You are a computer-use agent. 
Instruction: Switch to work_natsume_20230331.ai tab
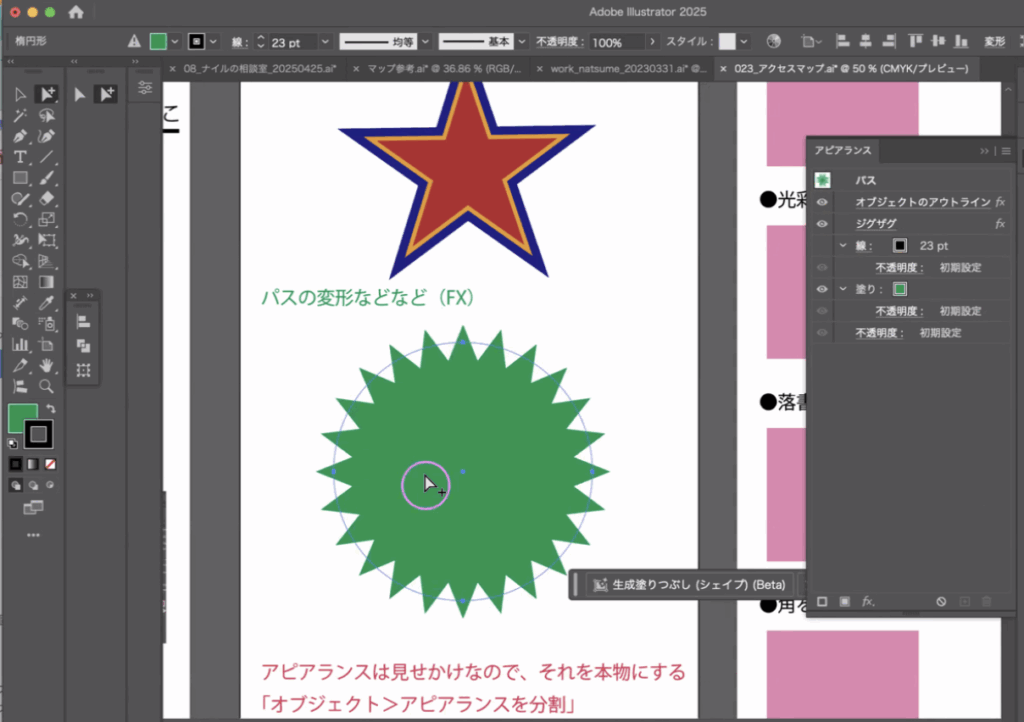click(620, 69)
